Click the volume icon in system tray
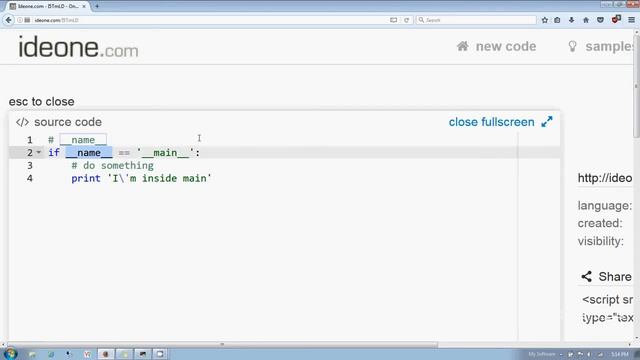The width and height of the screenshot is (640, 360). coord(589,354)
